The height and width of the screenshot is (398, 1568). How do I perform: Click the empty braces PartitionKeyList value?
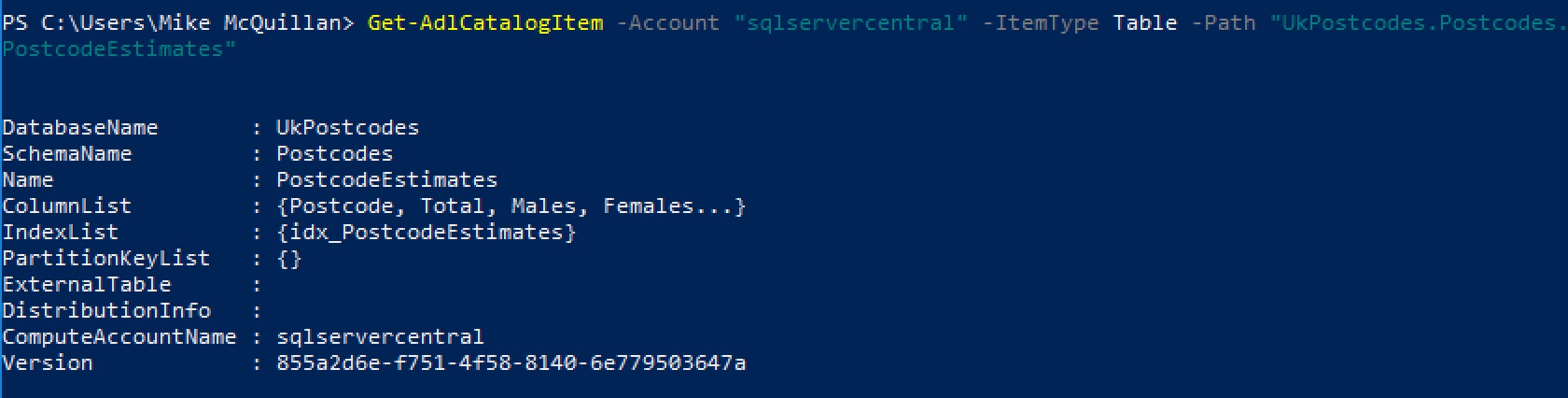pyautogui.click(x=289, y=258)
